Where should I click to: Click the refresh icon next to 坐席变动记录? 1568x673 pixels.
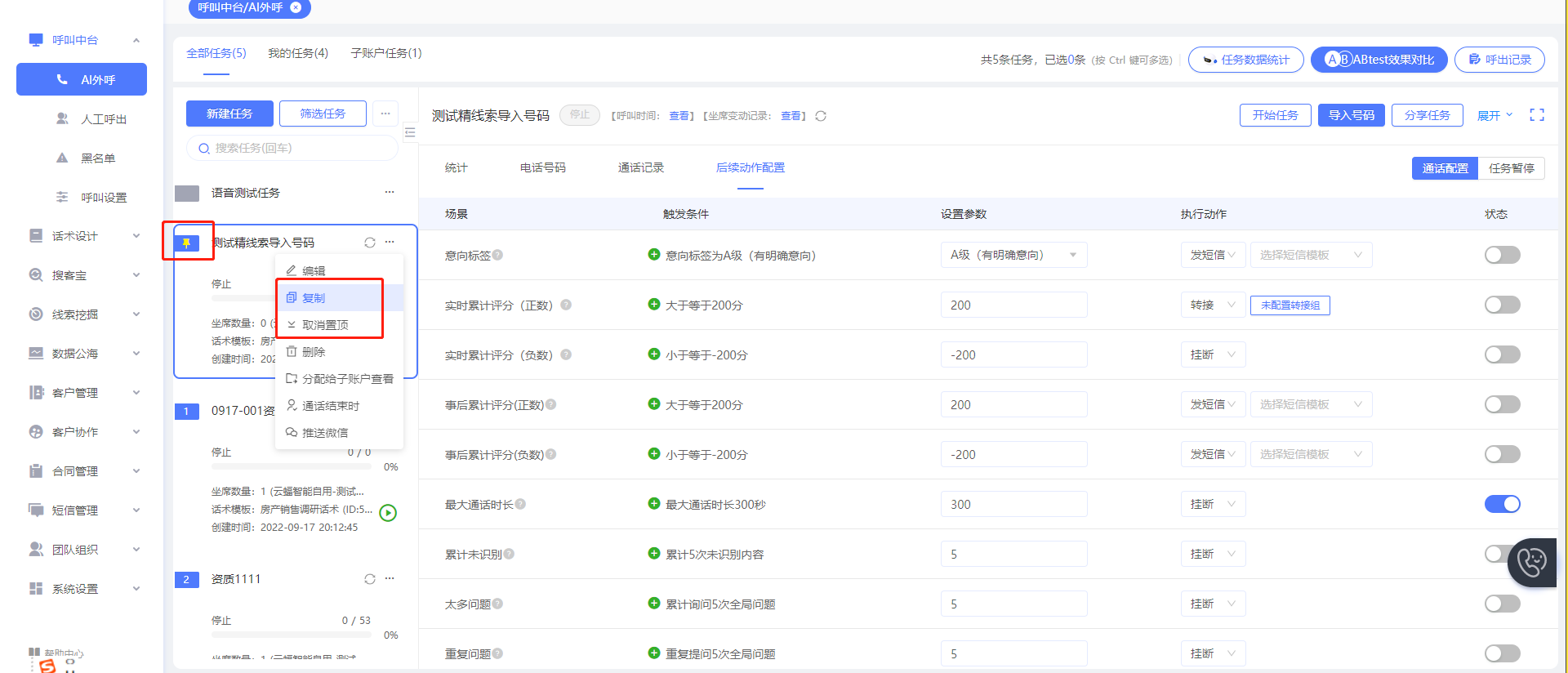pyautogui.click(x=821, y=116)
